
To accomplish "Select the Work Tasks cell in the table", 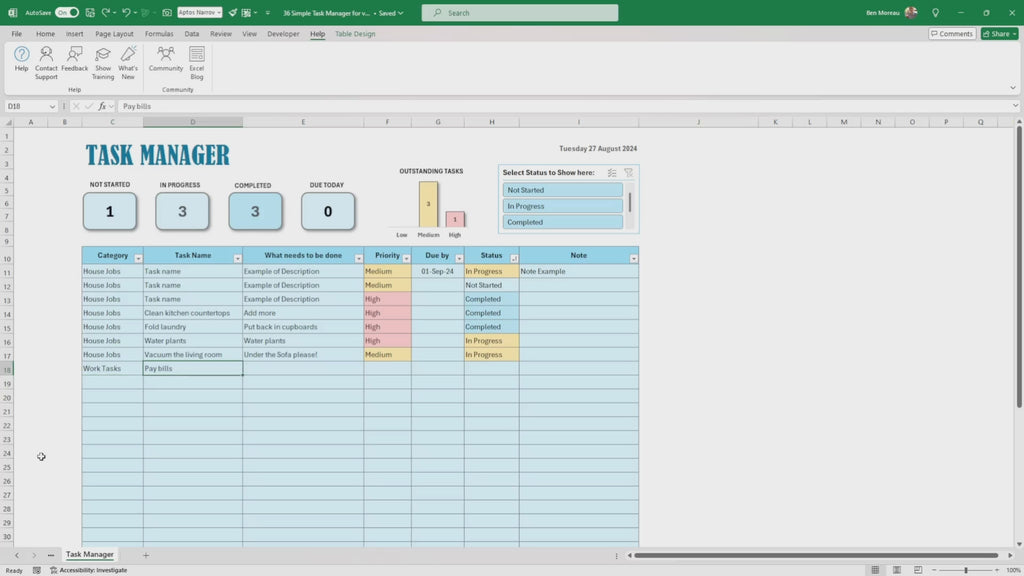I will 103,368.
